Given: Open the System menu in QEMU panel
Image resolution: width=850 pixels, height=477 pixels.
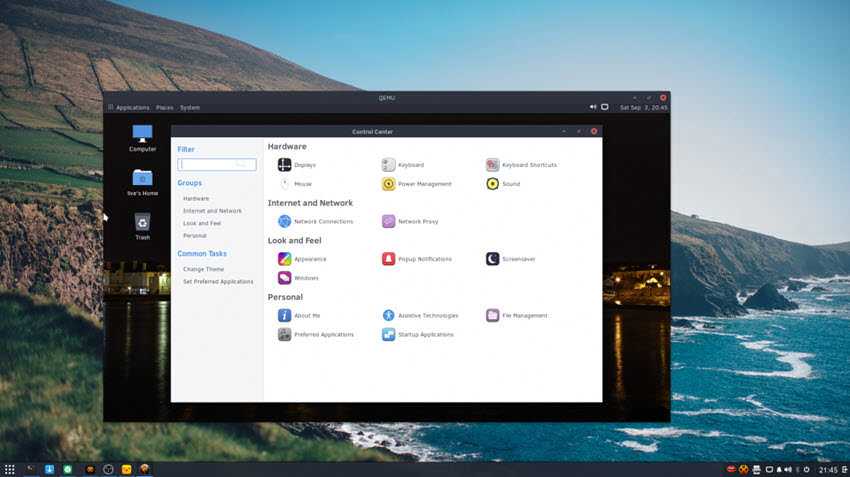Looking at the screenshot, I should (190, 107).
